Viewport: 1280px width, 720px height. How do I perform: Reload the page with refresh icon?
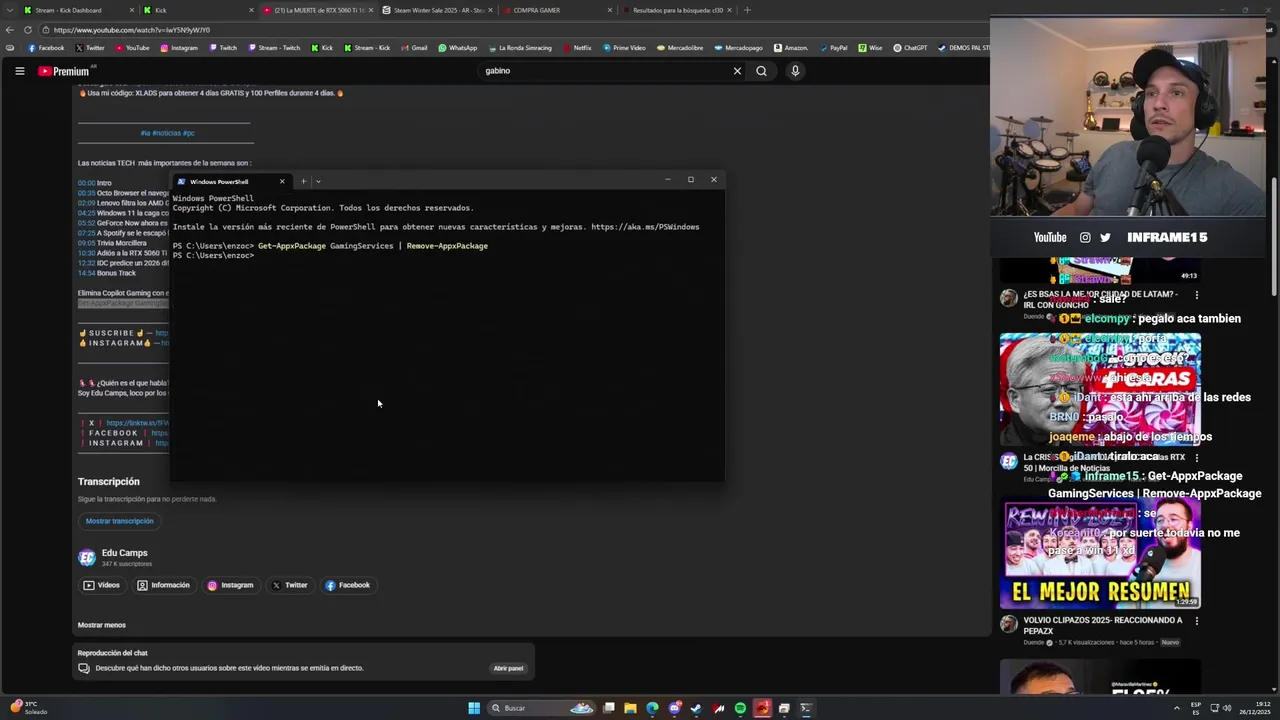(x=28, y=30)
